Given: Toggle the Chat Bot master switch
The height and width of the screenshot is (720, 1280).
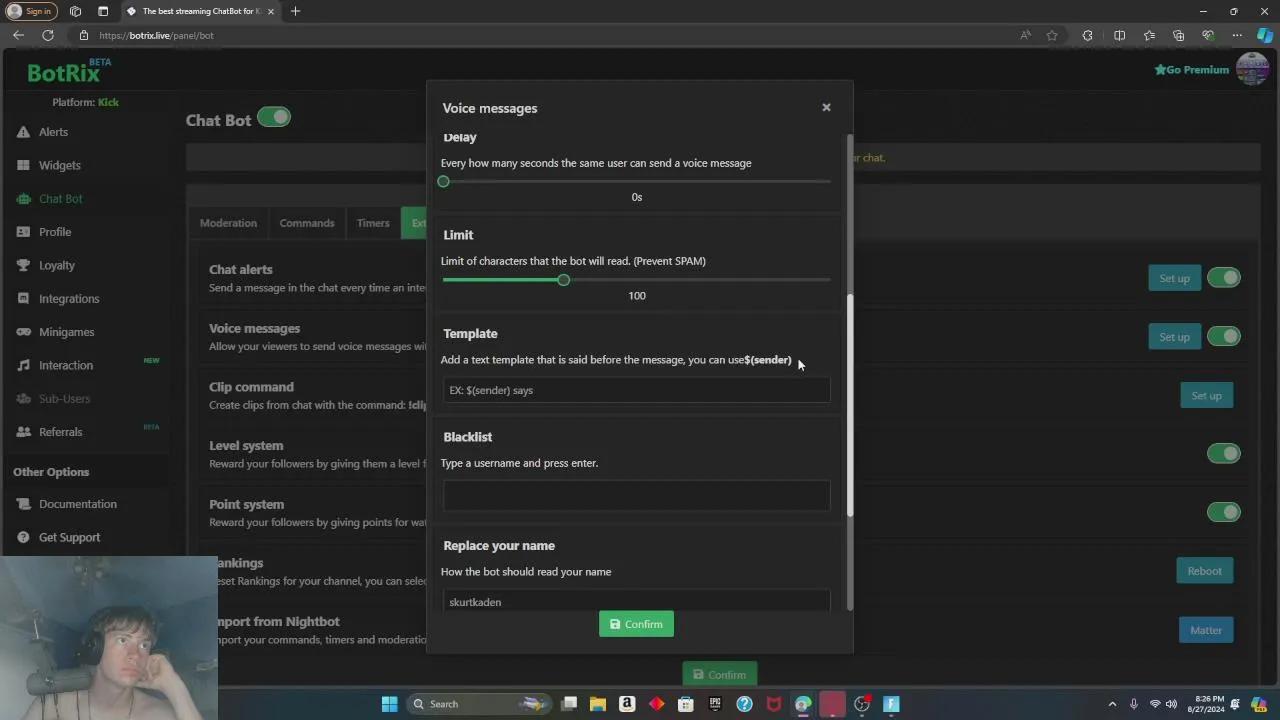Looking at the screenshot, I should (273, 117).
